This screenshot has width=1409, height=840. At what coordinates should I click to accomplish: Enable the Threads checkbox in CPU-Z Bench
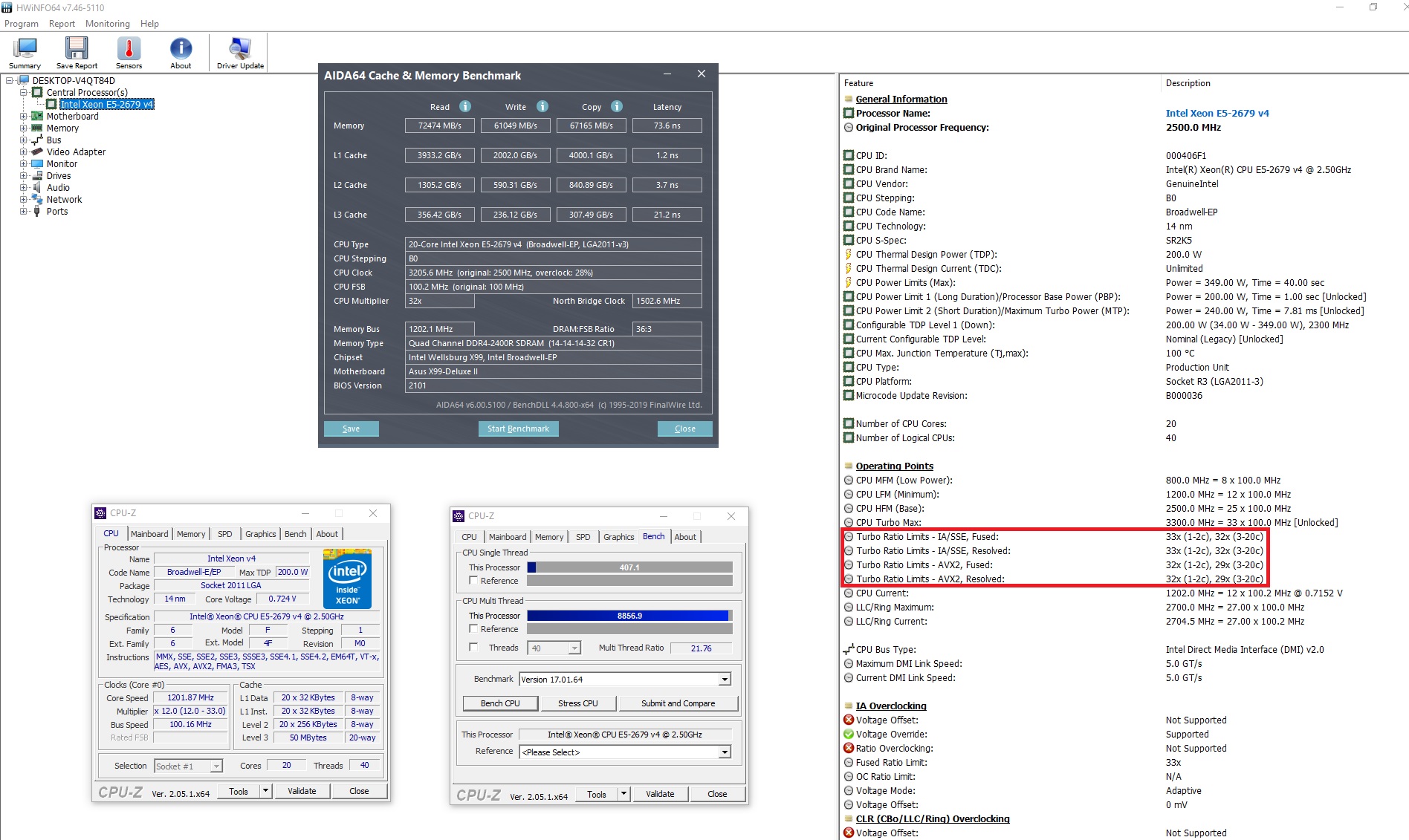pyautogui.click(x=473, y=647)
